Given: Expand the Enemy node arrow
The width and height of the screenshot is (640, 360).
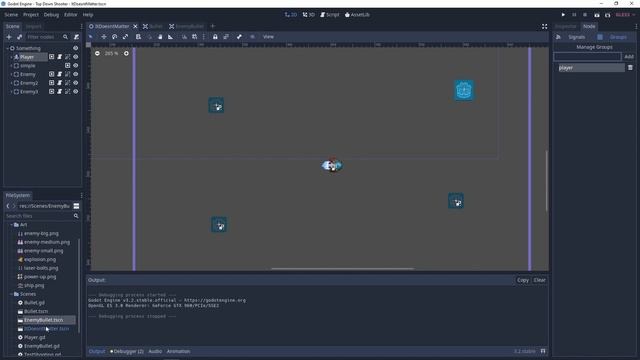Looking at the screenshot, I should pyautogui.click(x=11, y=74).
